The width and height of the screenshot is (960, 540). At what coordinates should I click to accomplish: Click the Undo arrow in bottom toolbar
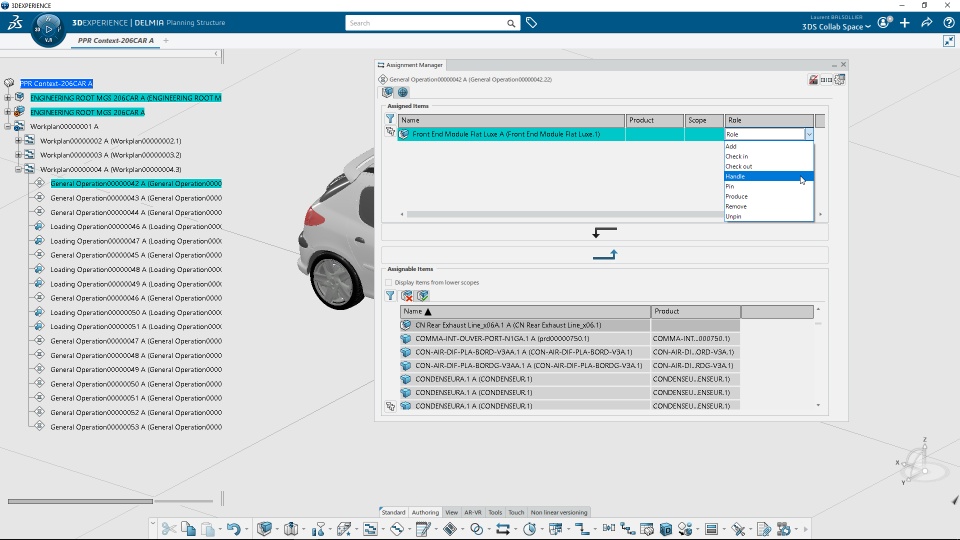pyautogui.click(x=233, y=529)
